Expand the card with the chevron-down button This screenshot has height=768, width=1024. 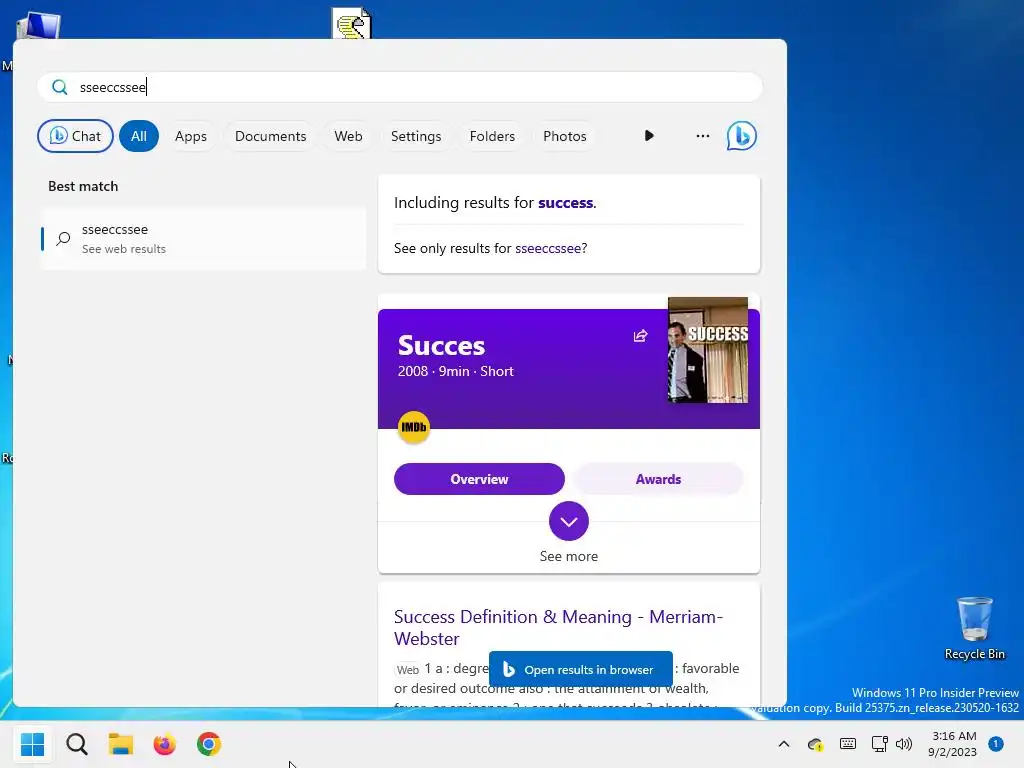click(x=569, y=521)
